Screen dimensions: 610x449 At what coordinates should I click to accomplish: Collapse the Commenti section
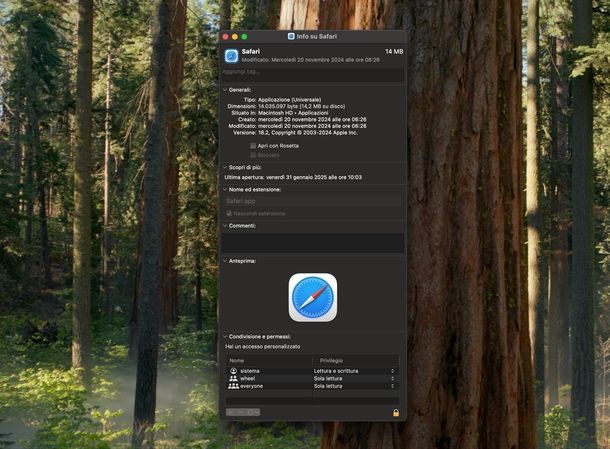coord(225,226)
